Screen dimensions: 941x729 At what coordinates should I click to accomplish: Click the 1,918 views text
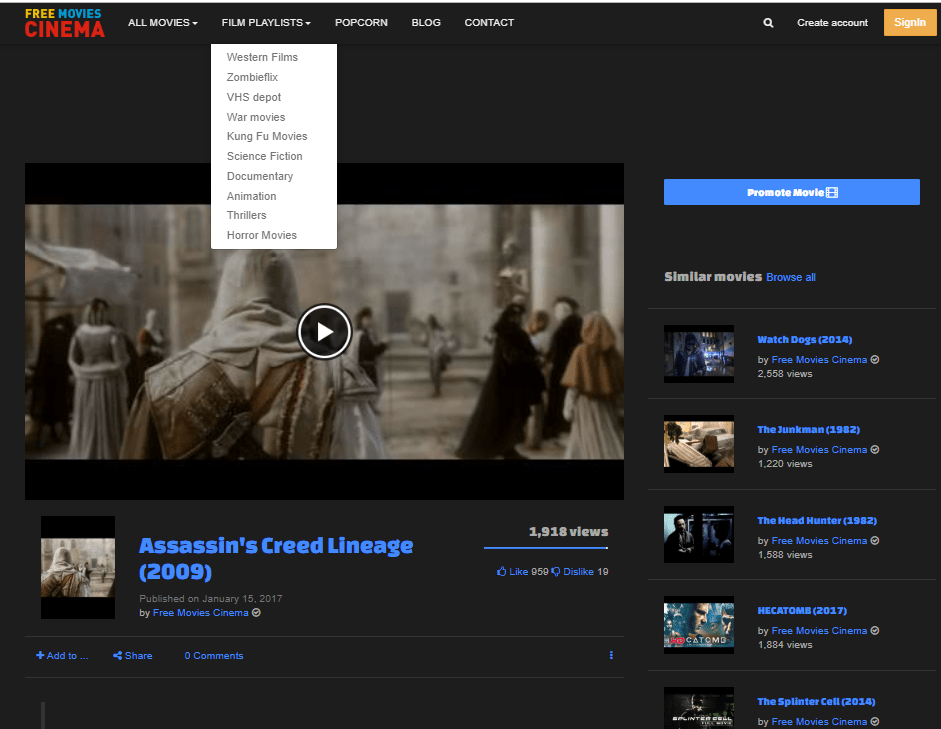coord(568,532)
